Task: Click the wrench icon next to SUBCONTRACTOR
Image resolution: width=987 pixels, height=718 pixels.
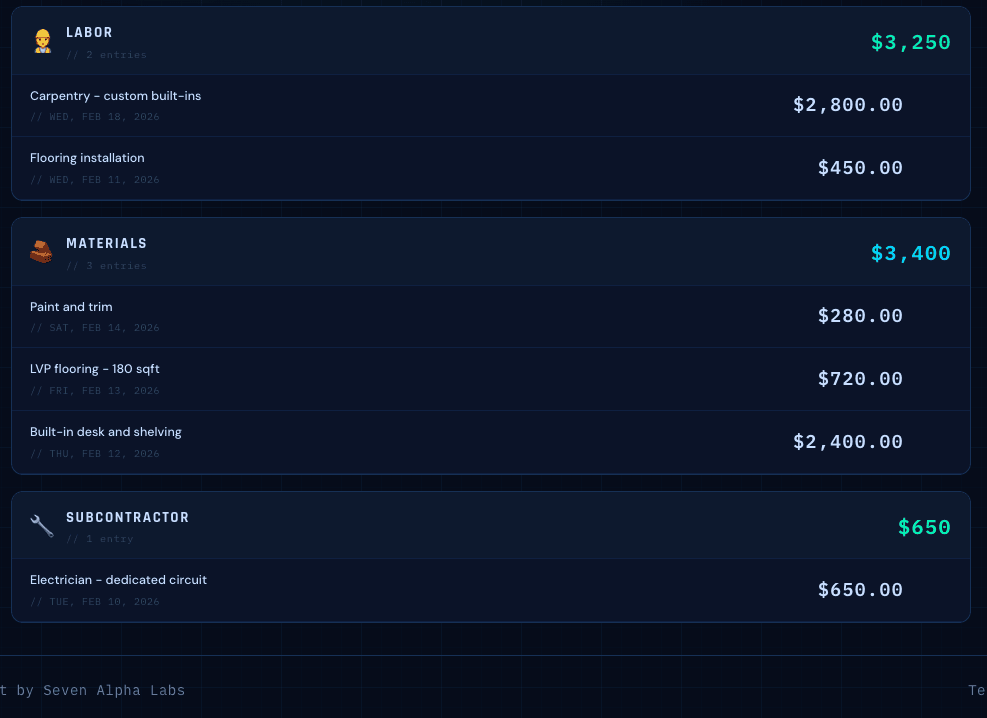Action: point(41,525)
